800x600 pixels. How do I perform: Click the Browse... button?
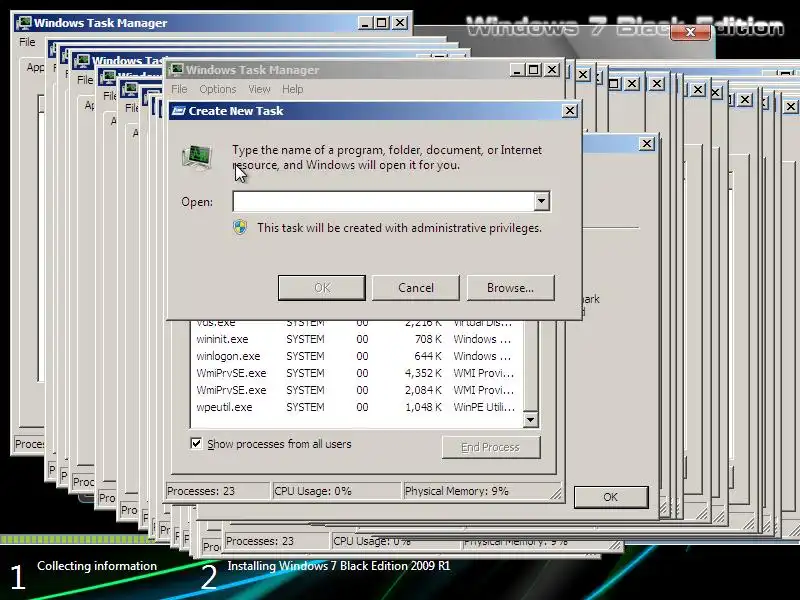coord(510,288)
